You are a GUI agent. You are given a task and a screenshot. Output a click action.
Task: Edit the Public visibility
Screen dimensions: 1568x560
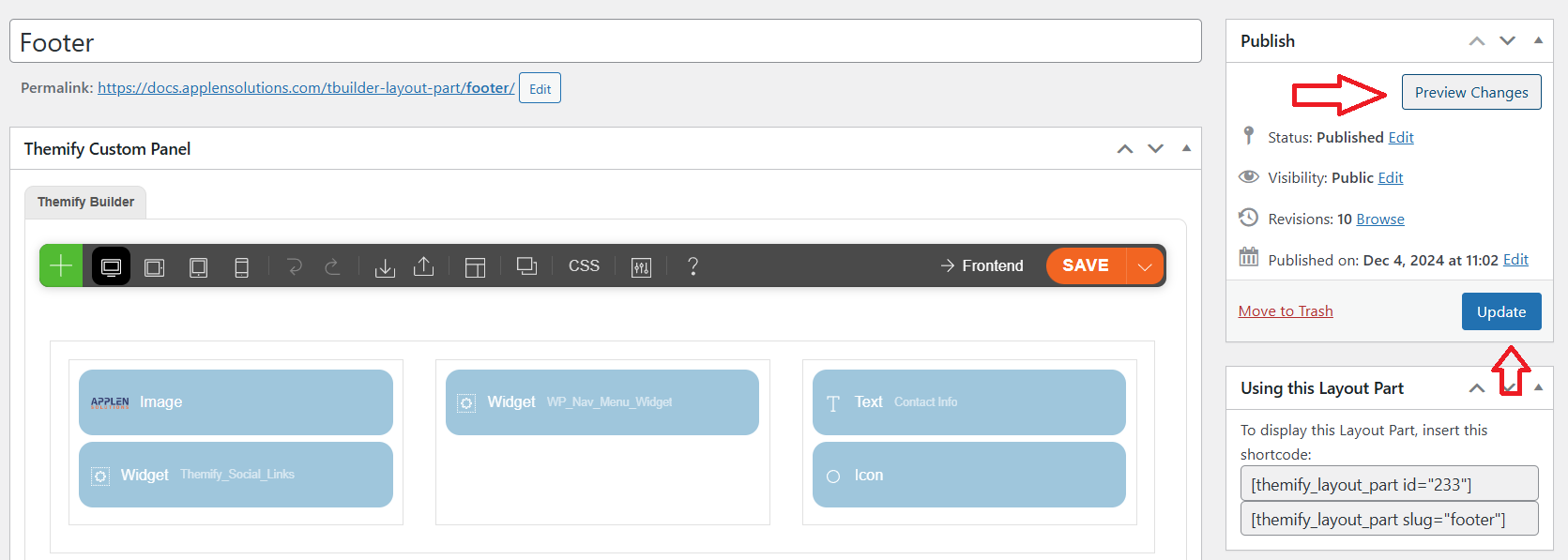[1391, 177]
